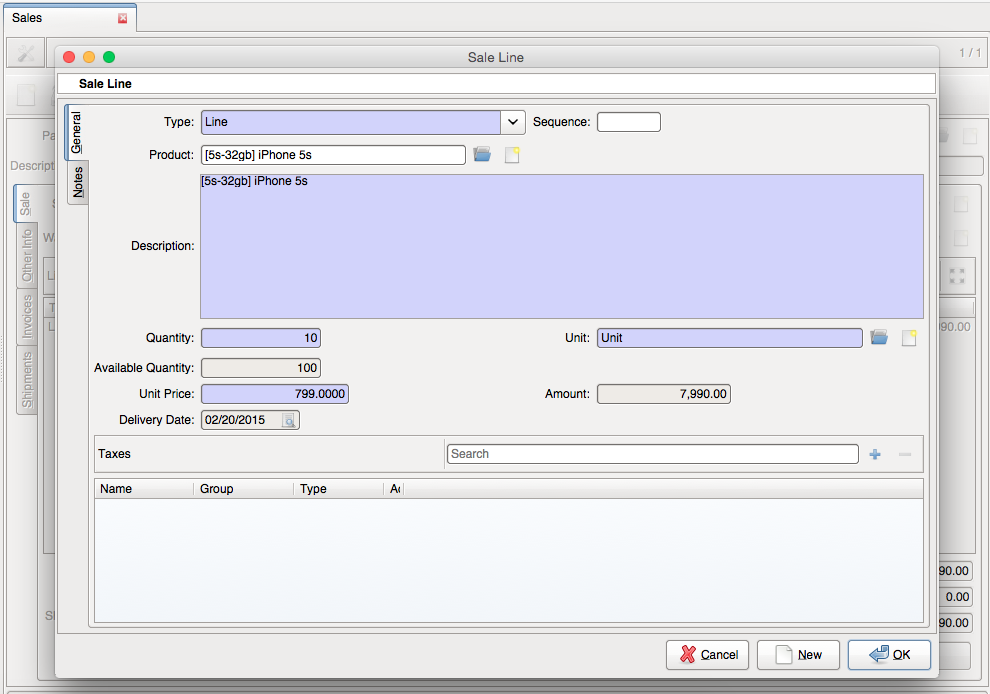The image size is (990, 694).
Task: Click tools icon in Sales window
Action: coord(26,53)
